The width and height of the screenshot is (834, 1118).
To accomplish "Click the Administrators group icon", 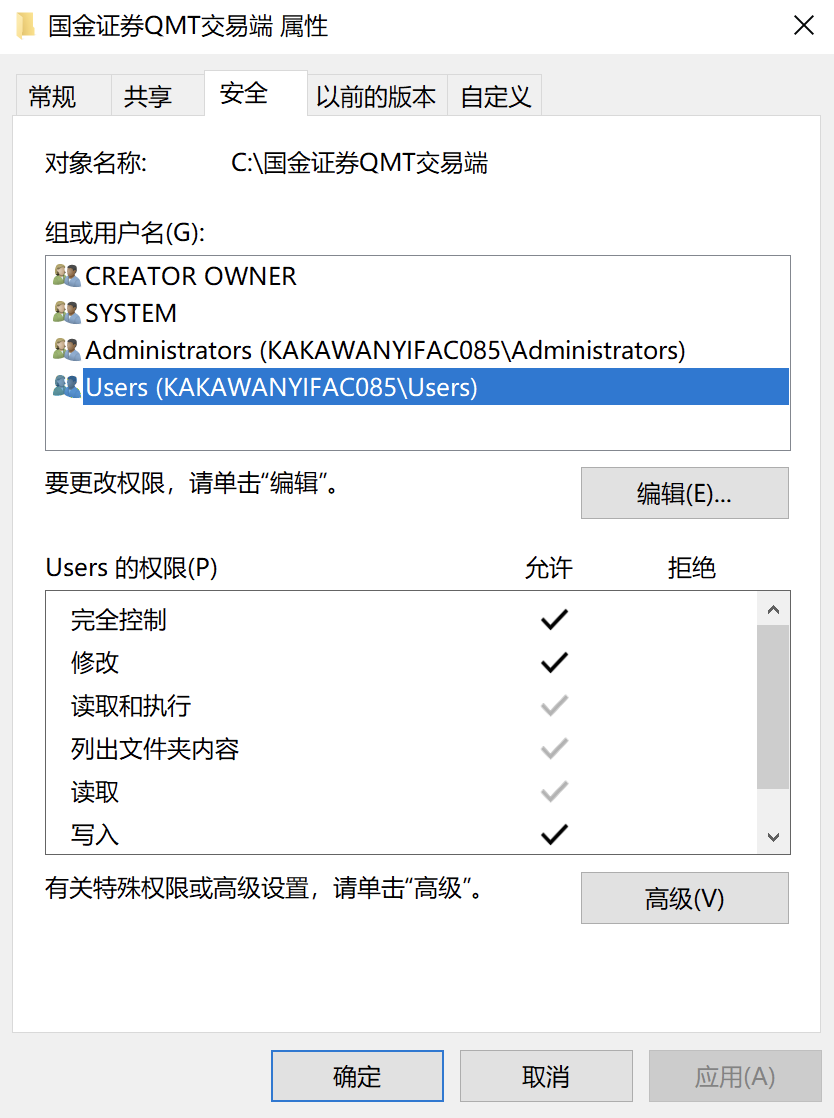I will [66, 349].
